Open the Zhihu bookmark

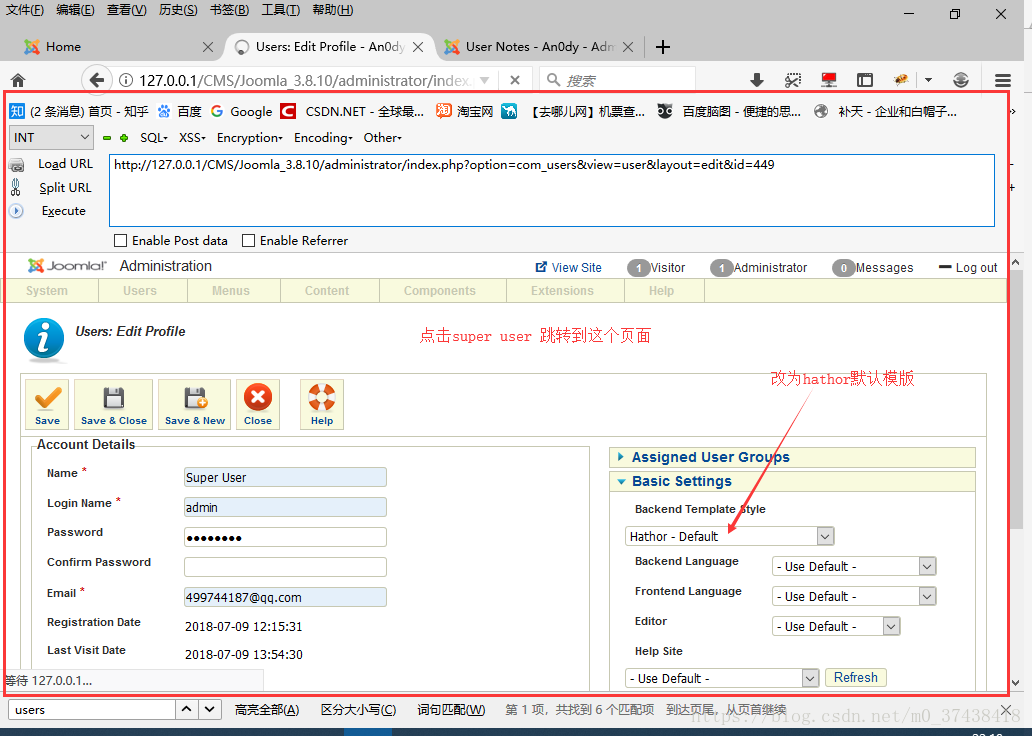click(78, 111)
